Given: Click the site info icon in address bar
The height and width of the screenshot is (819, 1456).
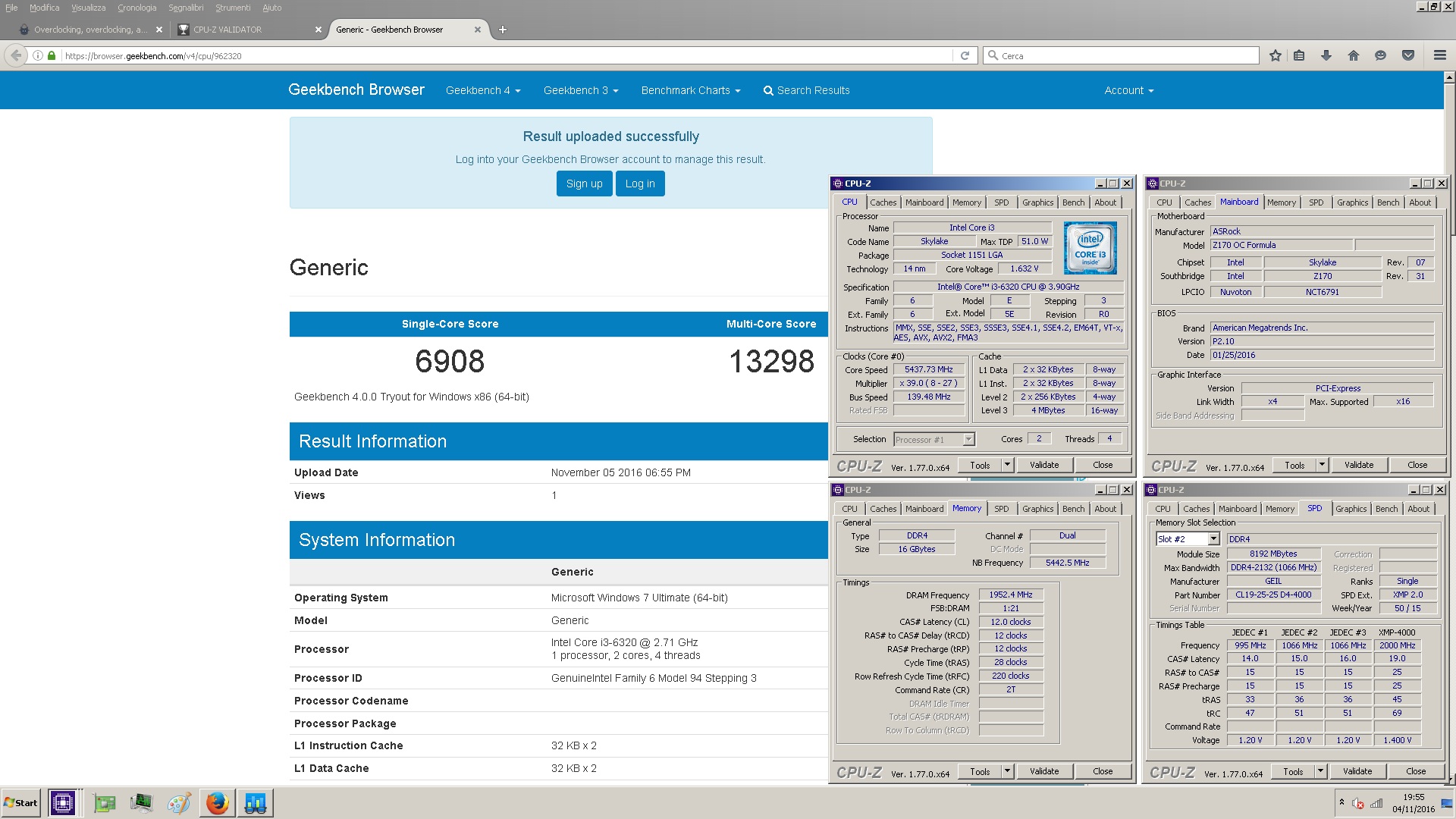Looking at the screenshot, I should coord(37,55).
